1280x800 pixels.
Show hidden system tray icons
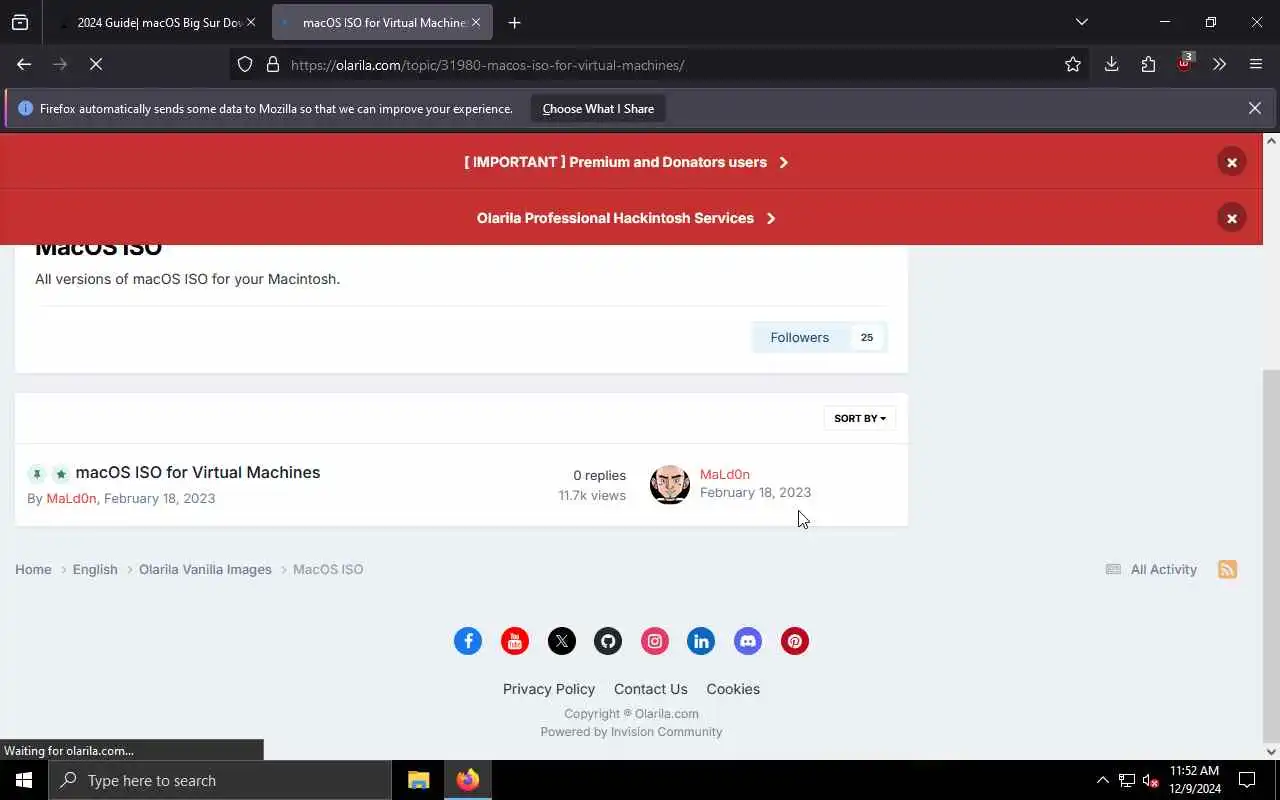click(x=1102, y=780)
